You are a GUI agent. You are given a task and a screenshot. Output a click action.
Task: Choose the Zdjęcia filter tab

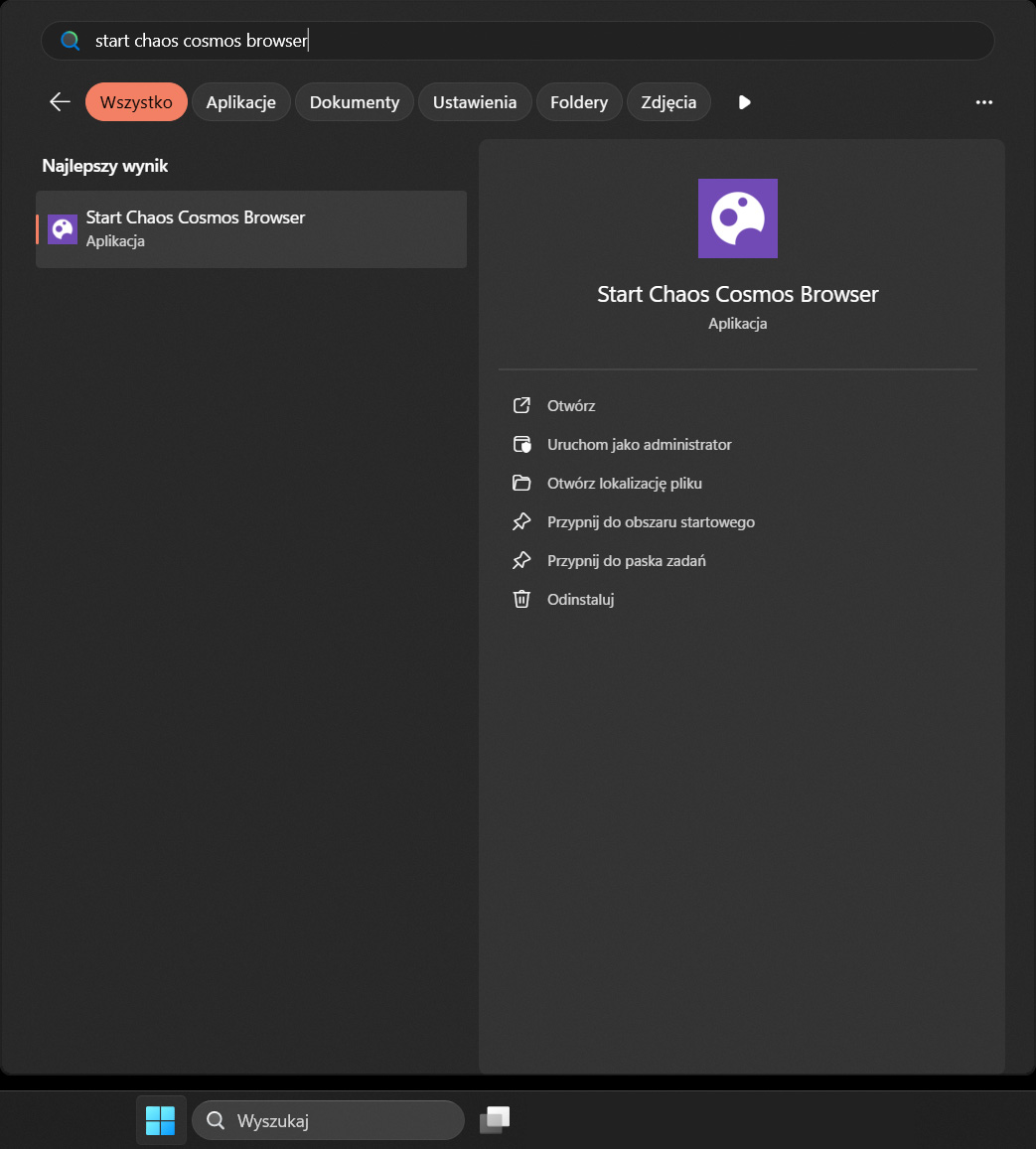click(x=668, y=102)
